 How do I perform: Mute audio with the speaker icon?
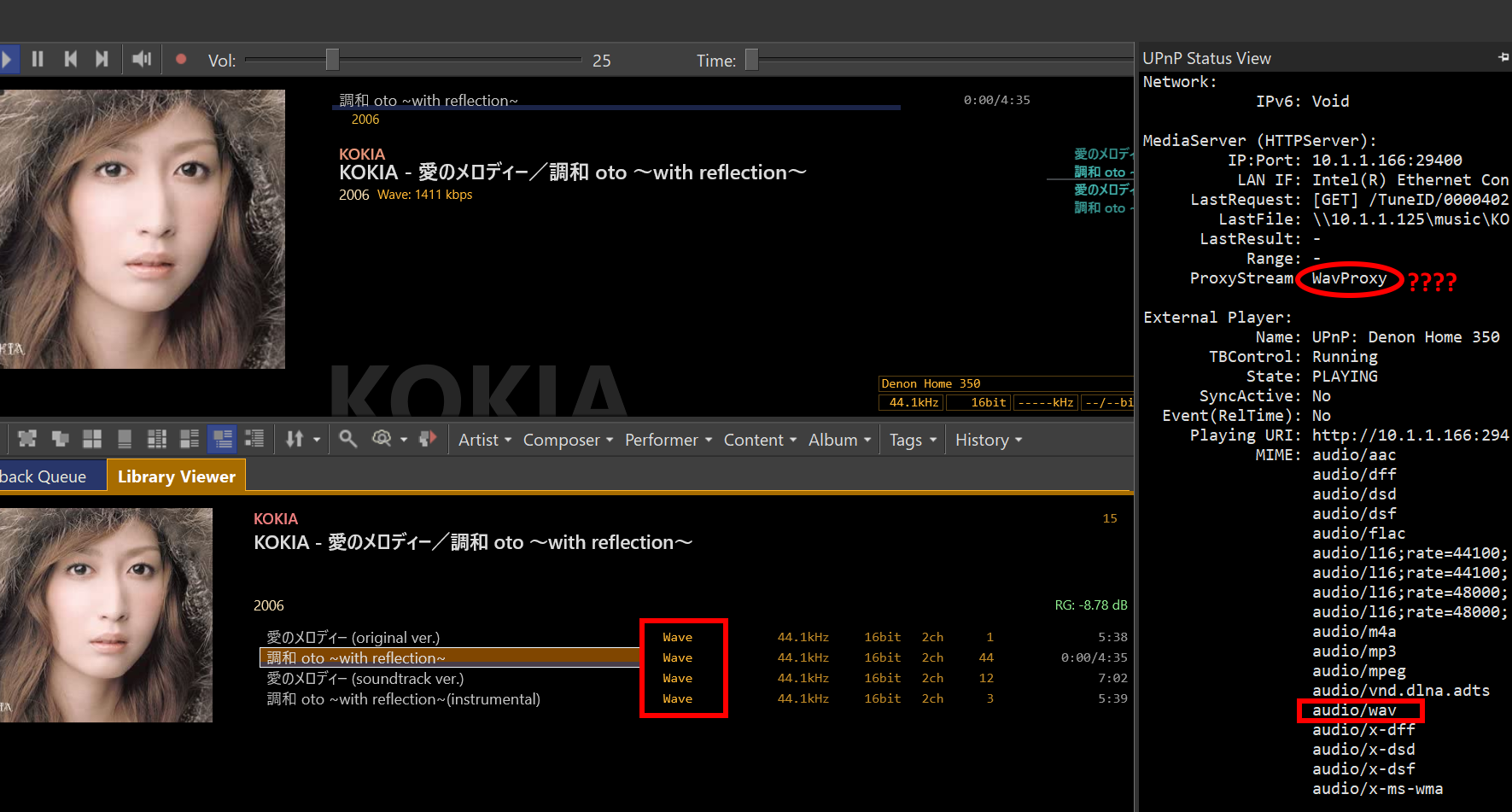coord(142,59)
